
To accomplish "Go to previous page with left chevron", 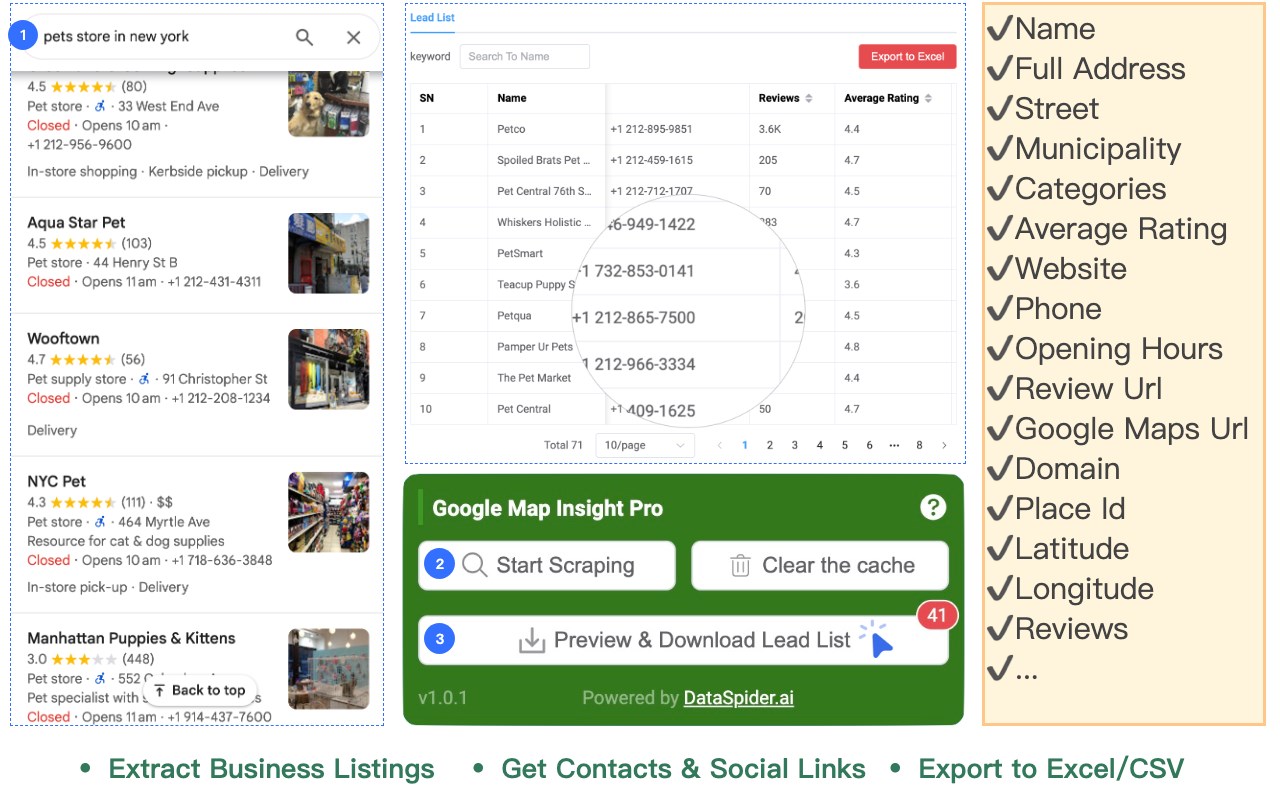I will click(719, 445).
